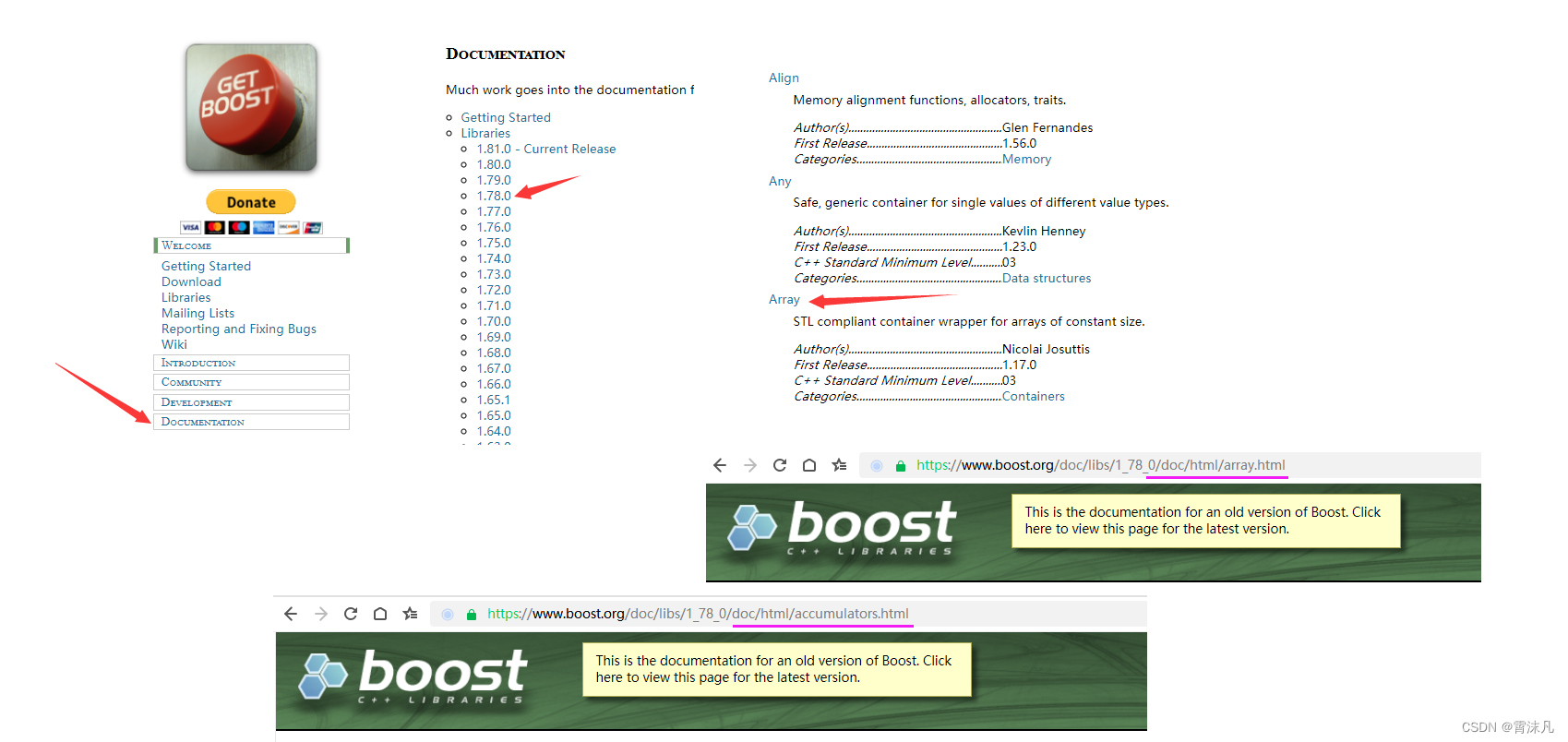Select the Documentation page heading
Viewport: 1568px width, 742px height.
pyautogui.click(x=506, y=54)
